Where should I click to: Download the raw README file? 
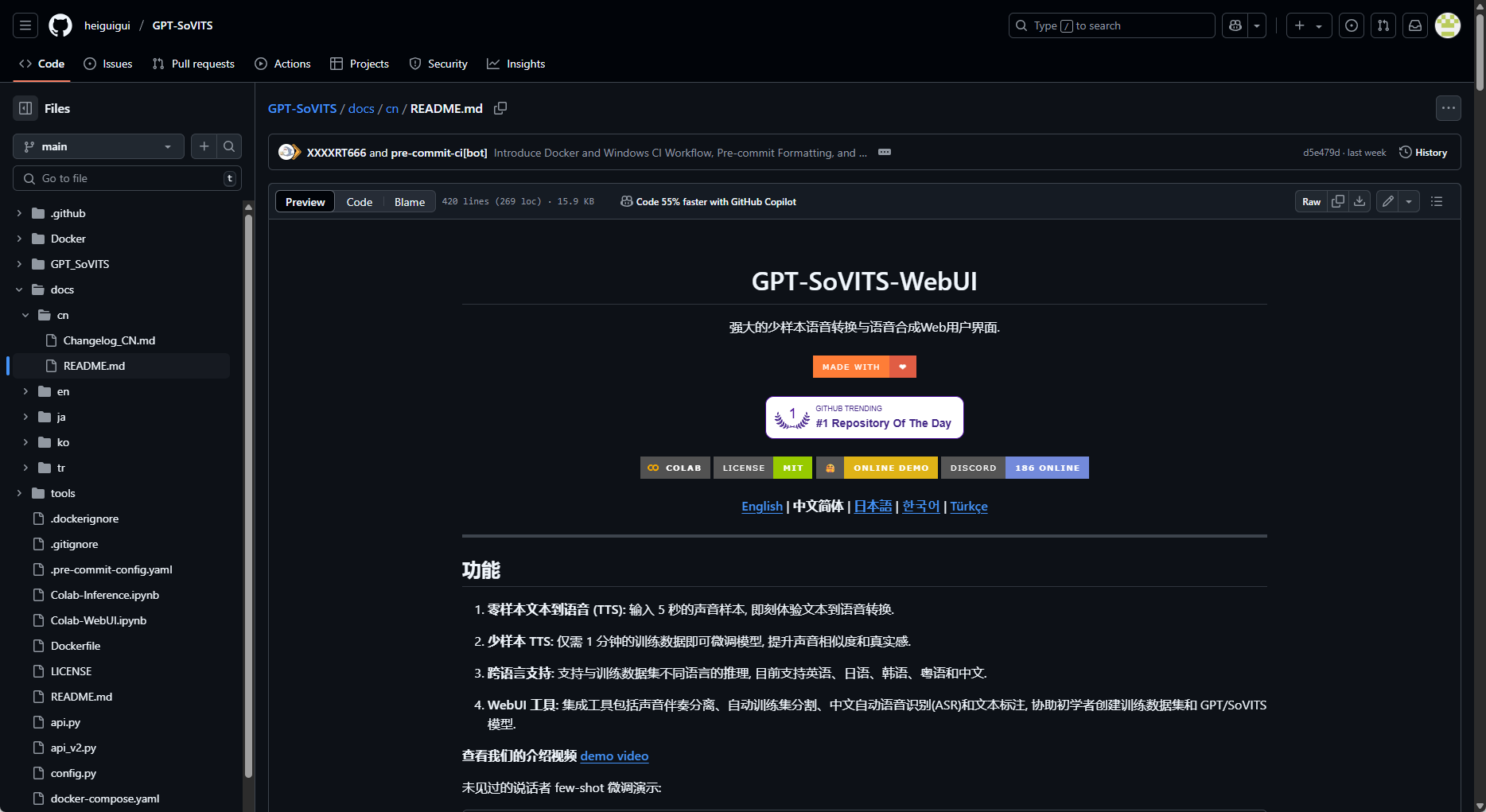pyautogui.click(x=1359, y=201)
